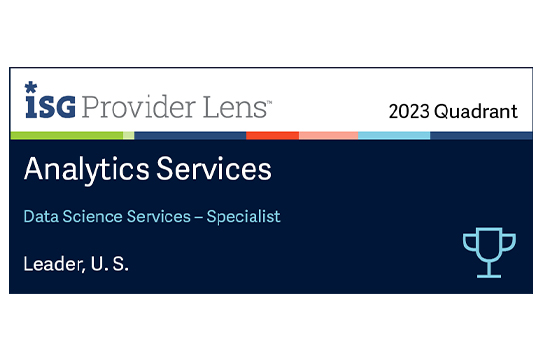
Task: Pick the light sky-blue bar segment
Action: coord(394,135)
